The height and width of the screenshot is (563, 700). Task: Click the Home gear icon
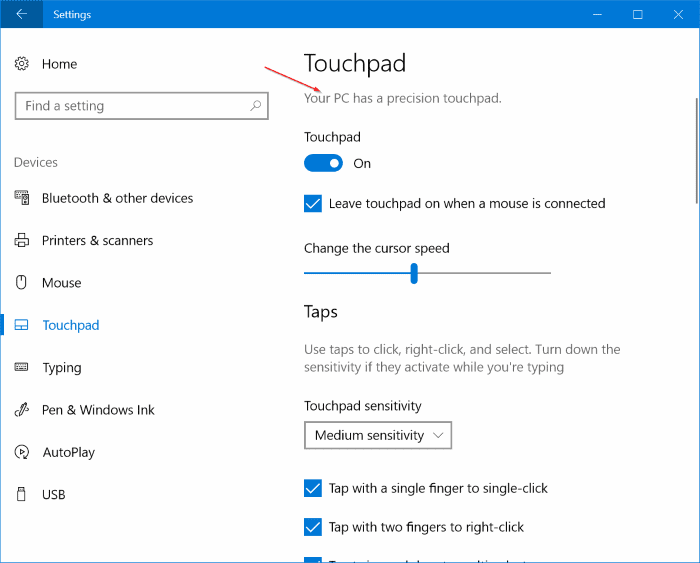21,64
